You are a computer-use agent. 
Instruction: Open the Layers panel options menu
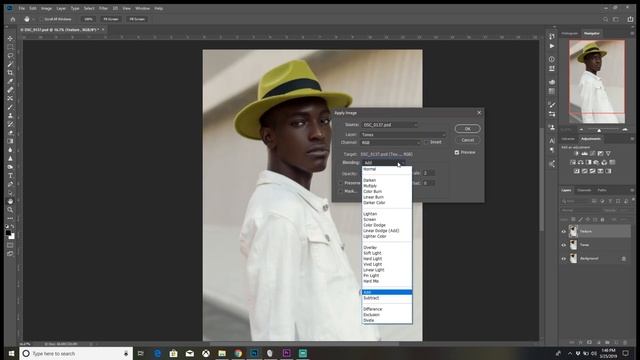[632, 190]
